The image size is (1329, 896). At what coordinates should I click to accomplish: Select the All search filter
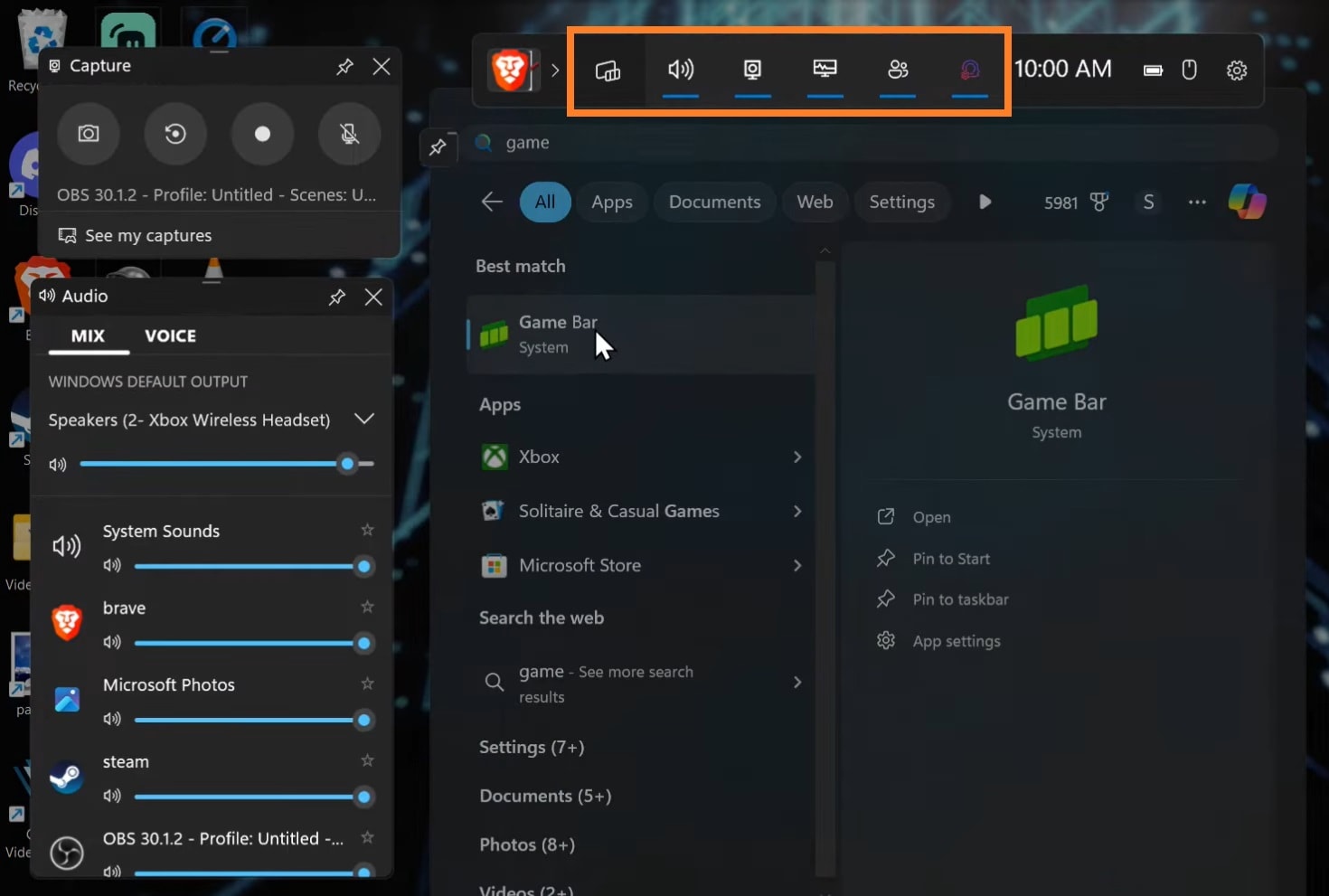point(545,202)
